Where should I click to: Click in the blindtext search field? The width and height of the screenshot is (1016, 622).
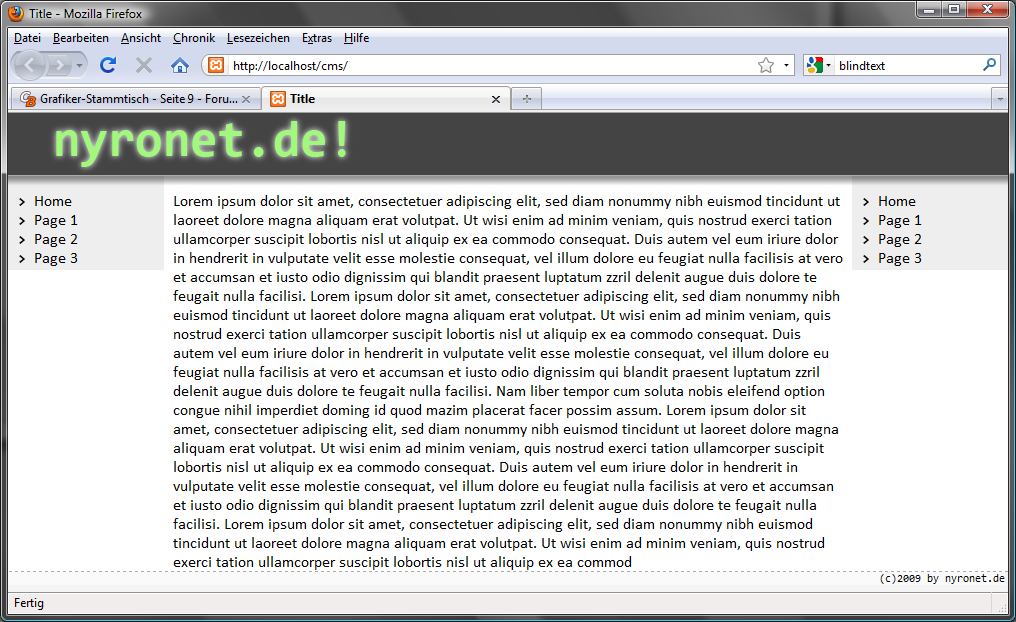[x=907, y=65]
